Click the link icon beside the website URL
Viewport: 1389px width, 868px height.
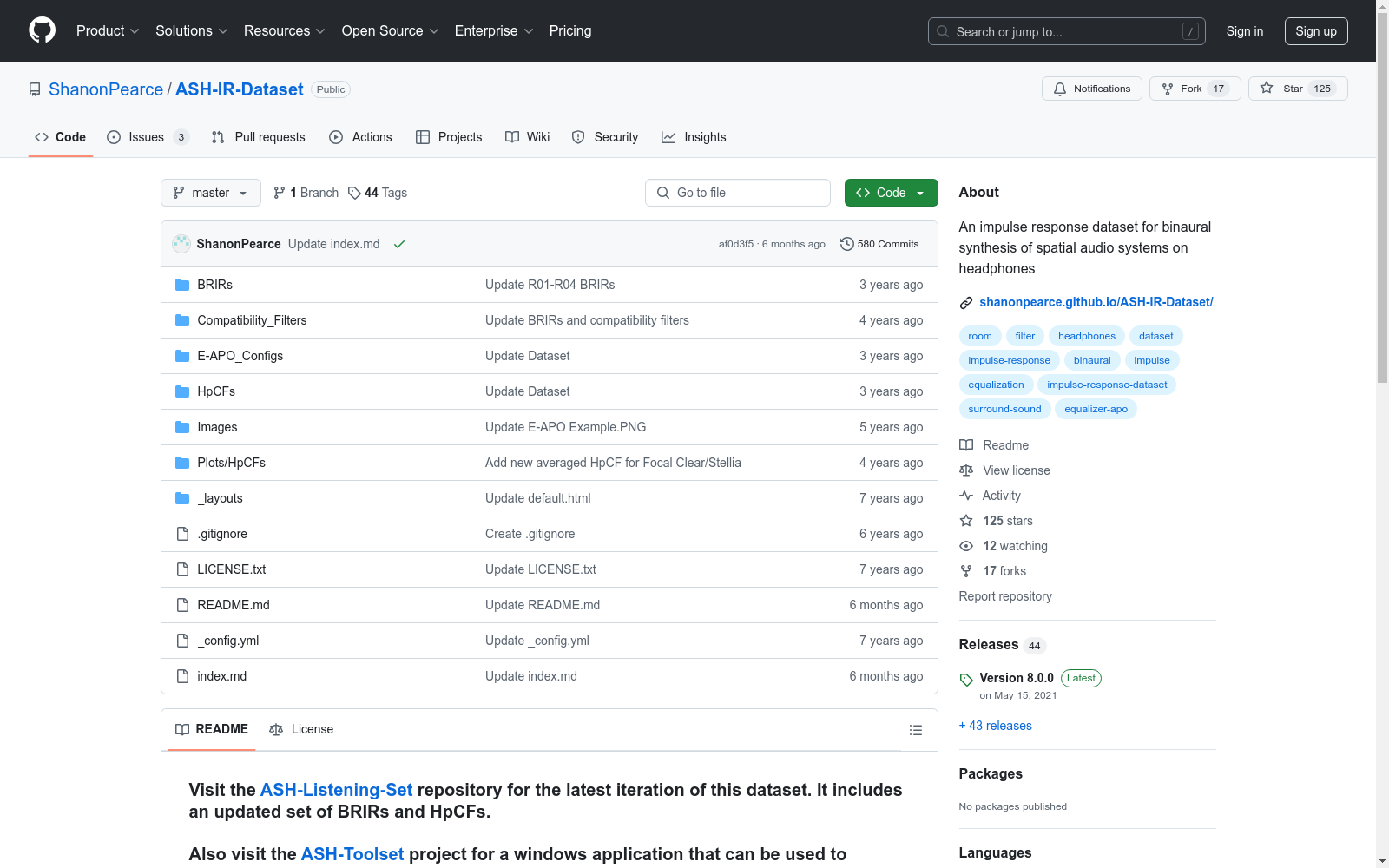[x=966, y=303]
